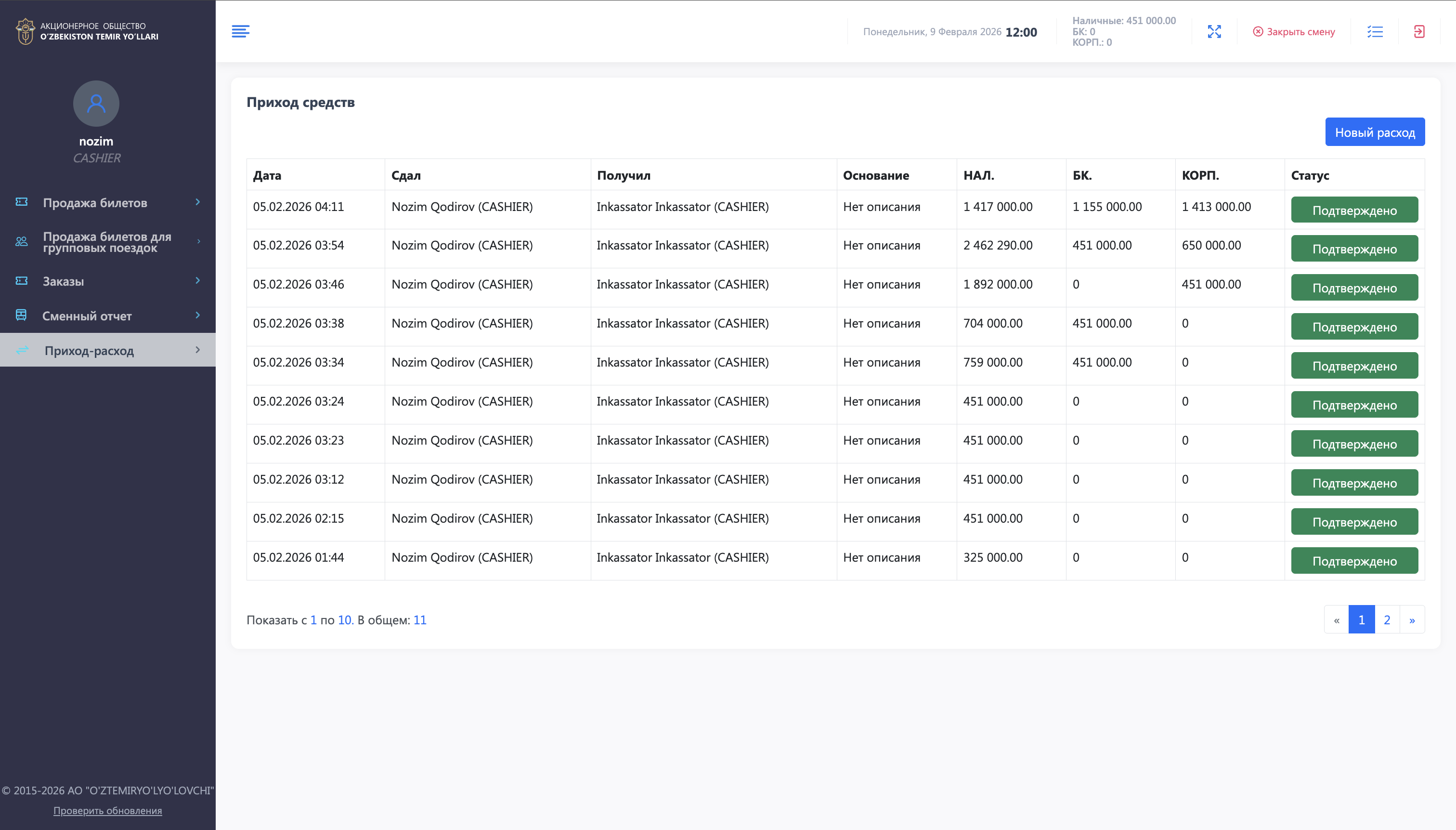The height and width of the screenshot is (830, 1456).
Task: Click the arrows icon beside Приход-расход
Action: pos(21,350)
